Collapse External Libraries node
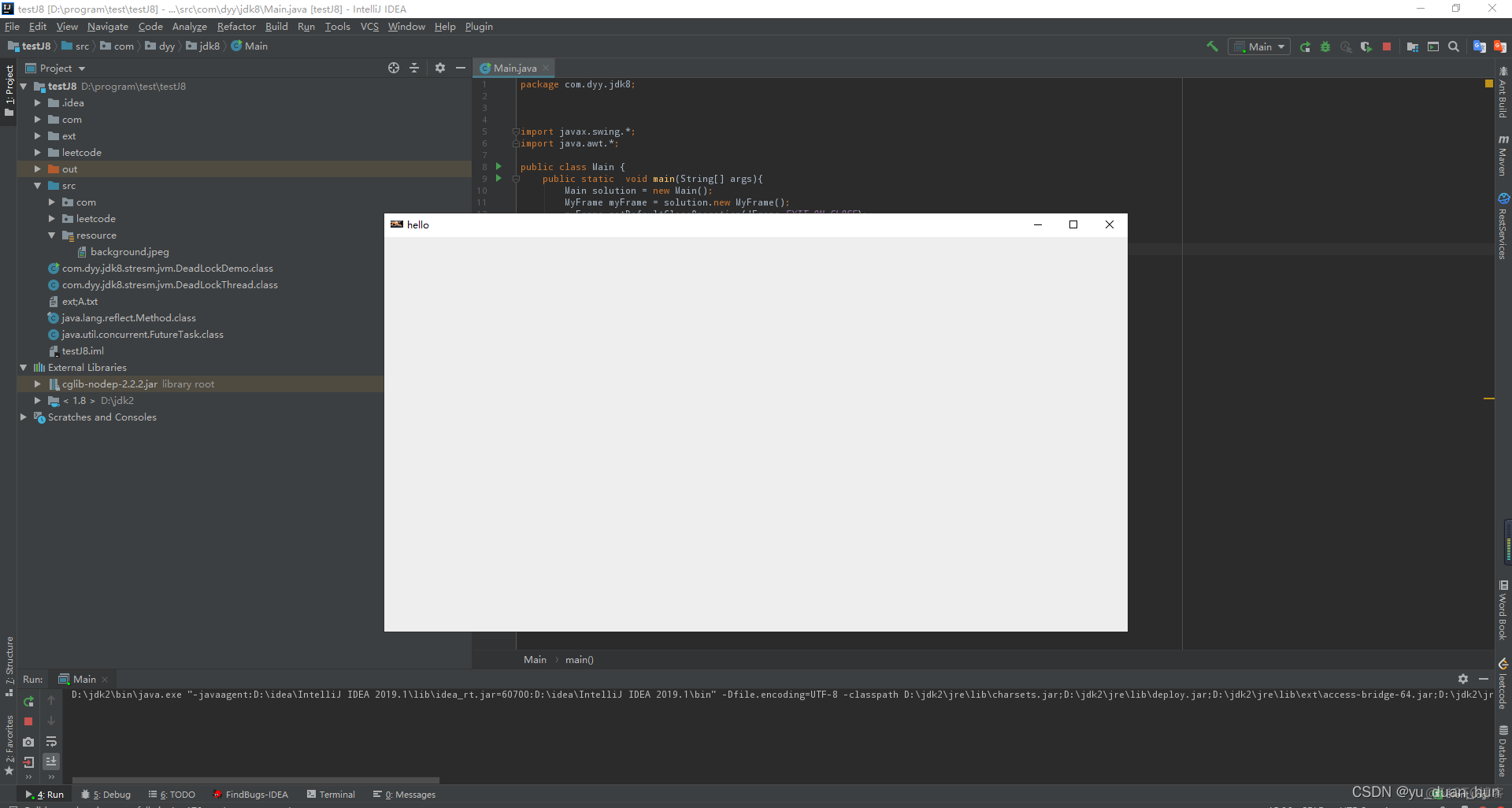 24,368
